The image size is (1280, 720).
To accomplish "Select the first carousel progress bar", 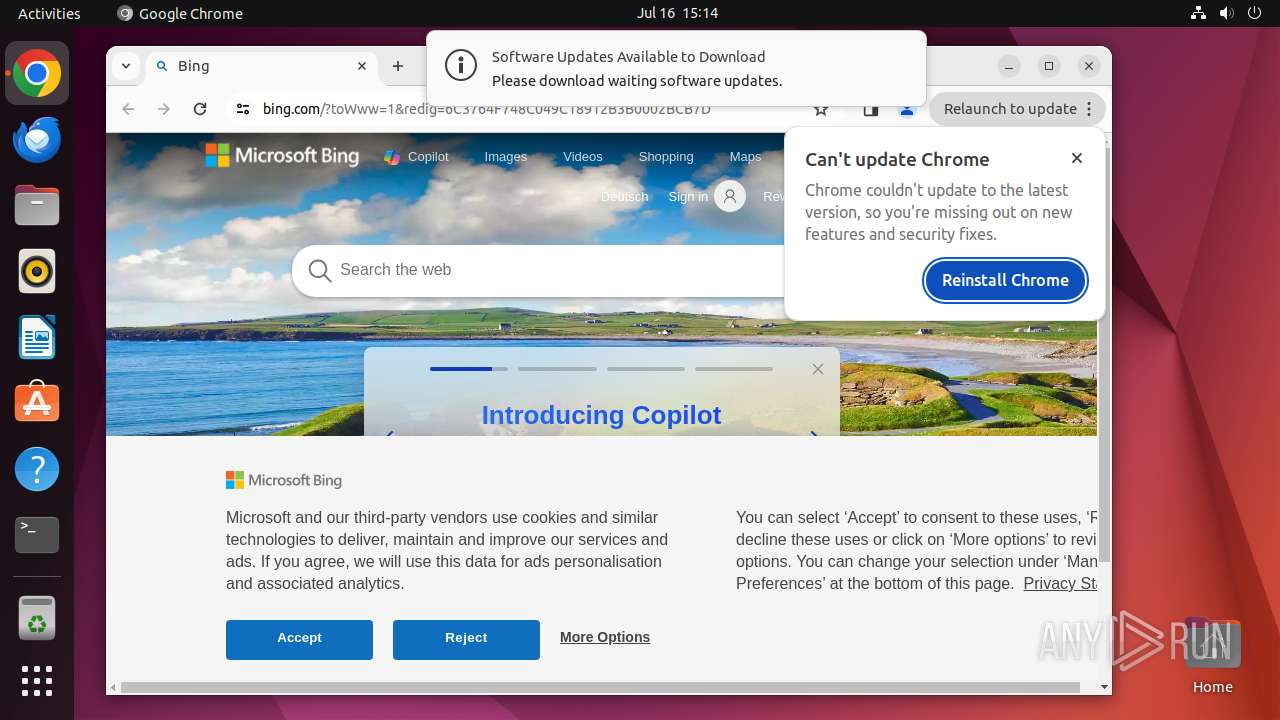I will pyautogui.click(x=469, y=369).
